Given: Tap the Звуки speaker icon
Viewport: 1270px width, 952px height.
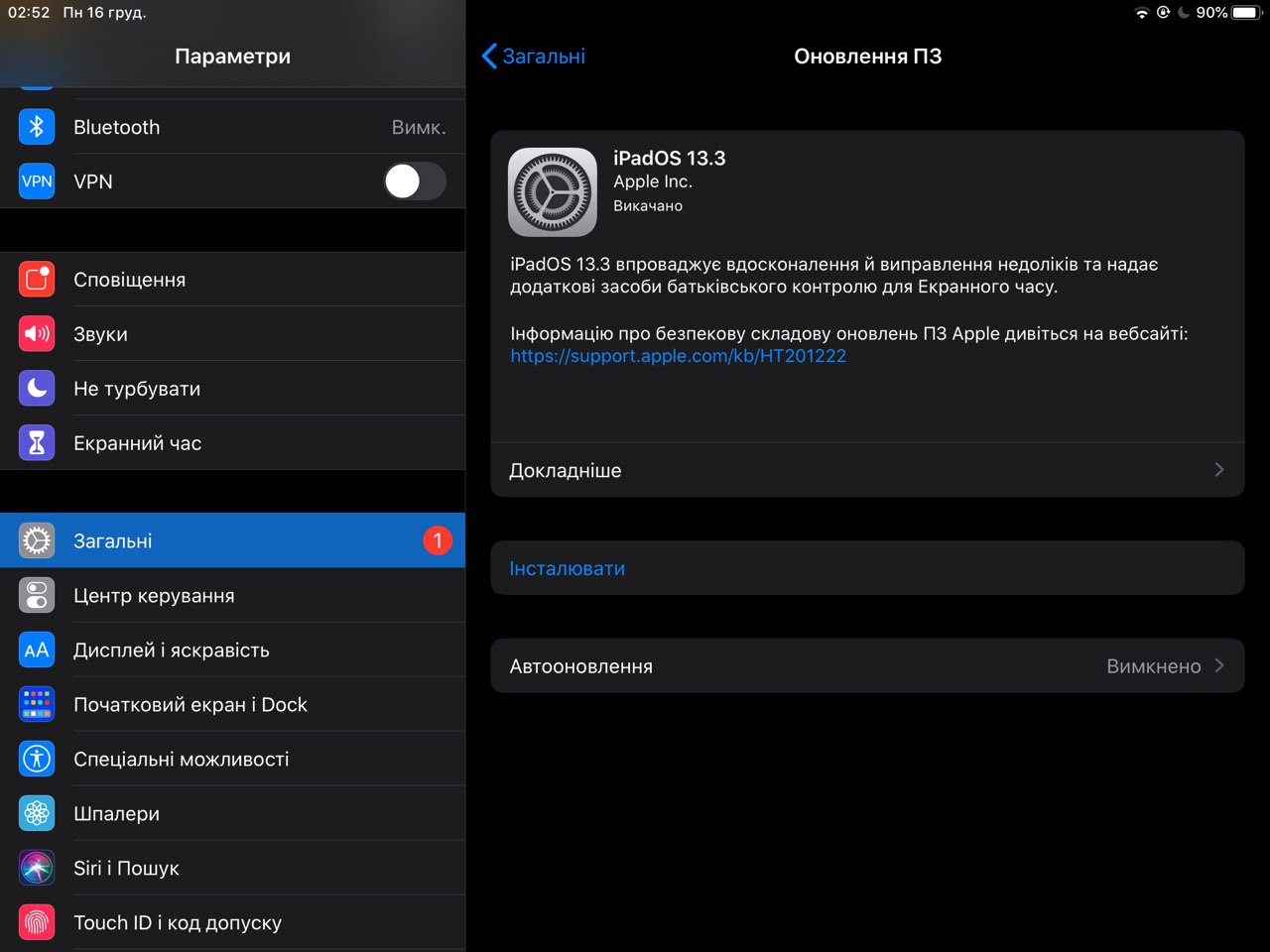Looking at the screenshot, I should click(x=37, y=334).
